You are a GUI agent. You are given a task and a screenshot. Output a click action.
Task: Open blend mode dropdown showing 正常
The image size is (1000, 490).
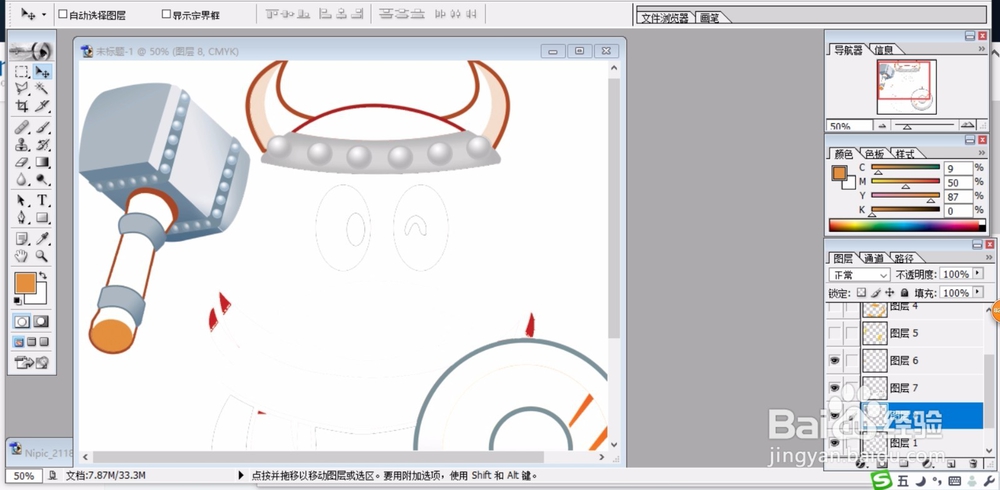click(859, 275)
